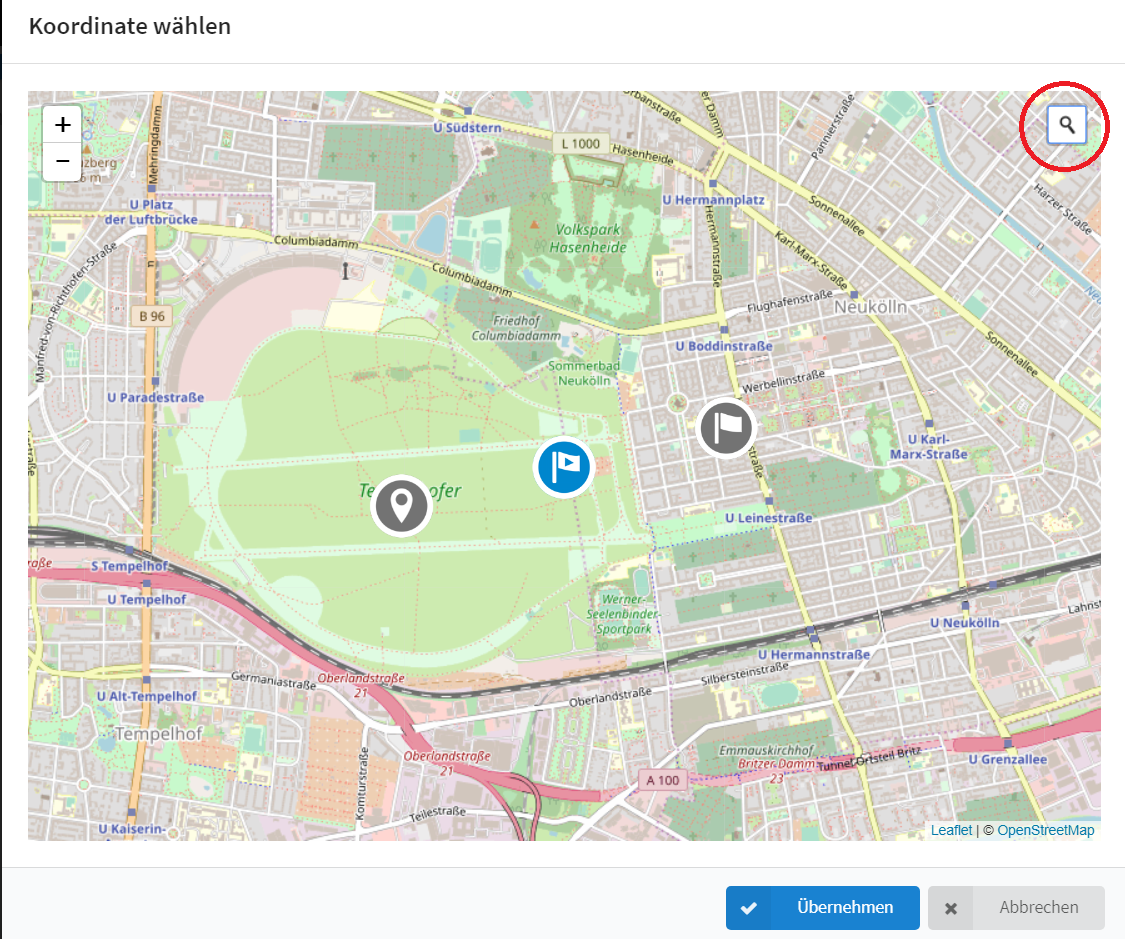Open the Leaflet attribution link

pyautogui.click(x=951, y=830)
